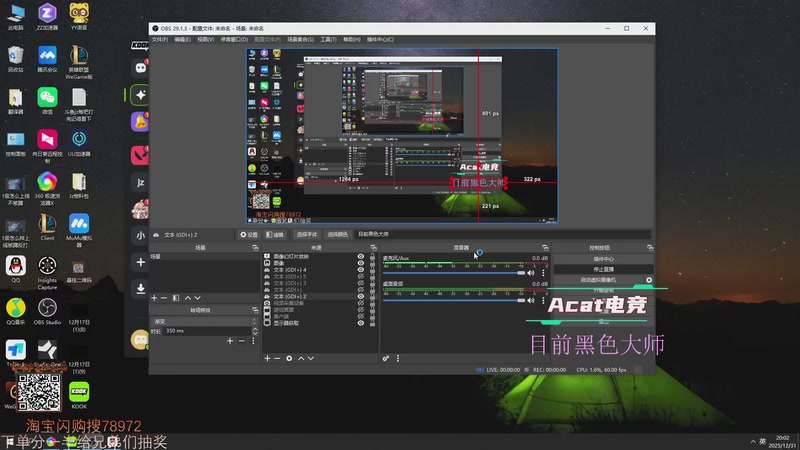Adjust transition duration stepper arrows
Viewport: 800px width, 450px height.
tap(255, 331)
